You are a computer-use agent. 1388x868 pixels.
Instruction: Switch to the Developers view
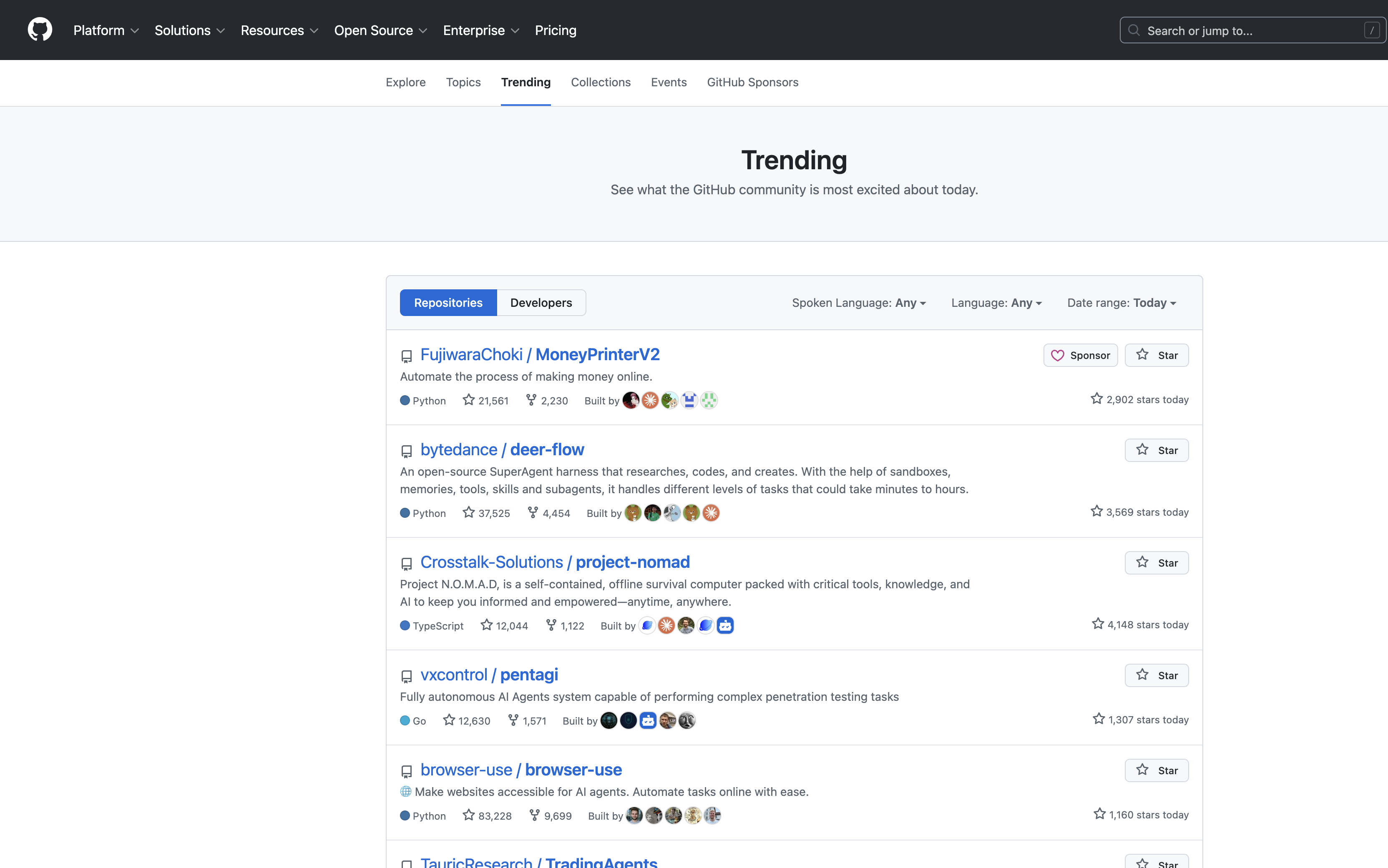tap(541, 303)
